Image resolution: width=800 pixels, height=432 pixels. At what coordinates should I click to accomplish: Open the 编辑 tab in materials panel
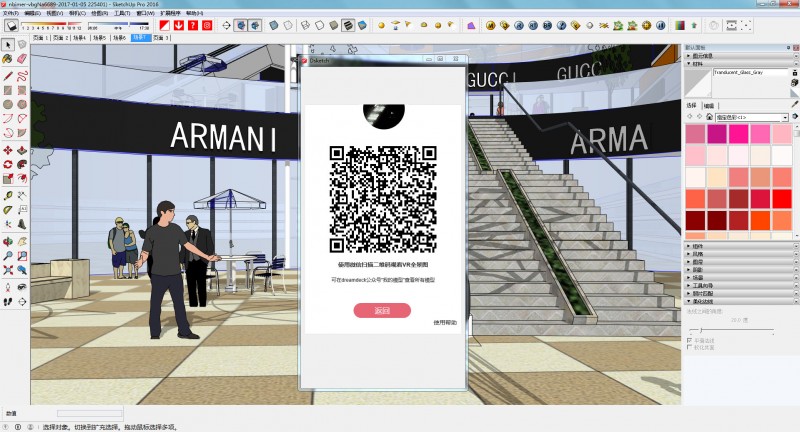(709, 106)
